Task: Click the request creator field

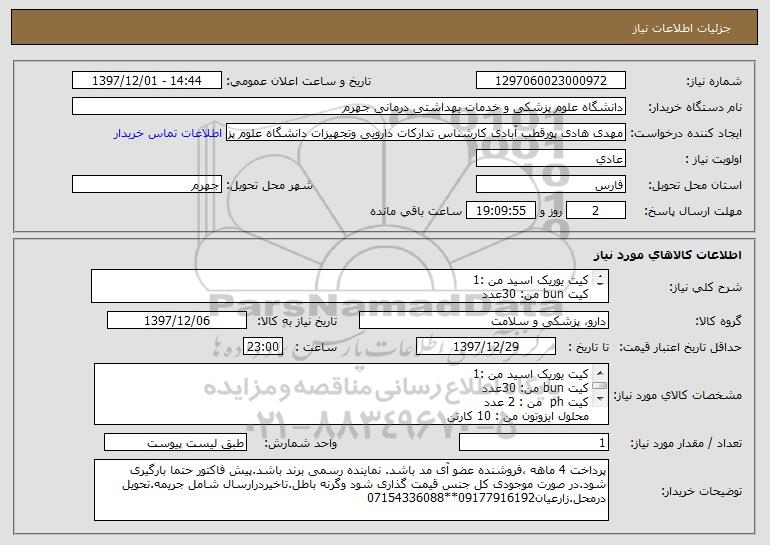Action: 426,133
